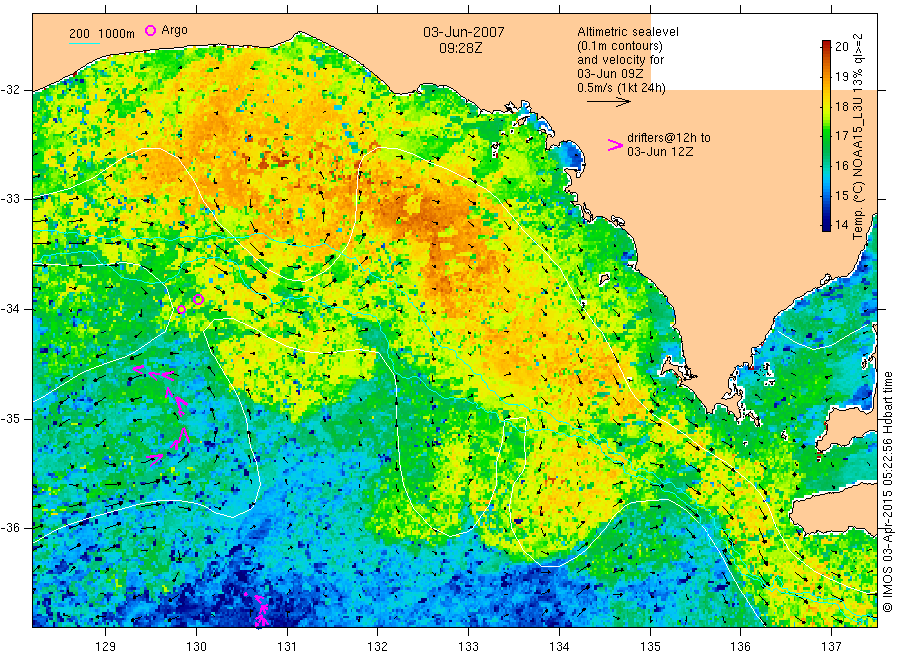Click the '137' longitude axis label

831,647
